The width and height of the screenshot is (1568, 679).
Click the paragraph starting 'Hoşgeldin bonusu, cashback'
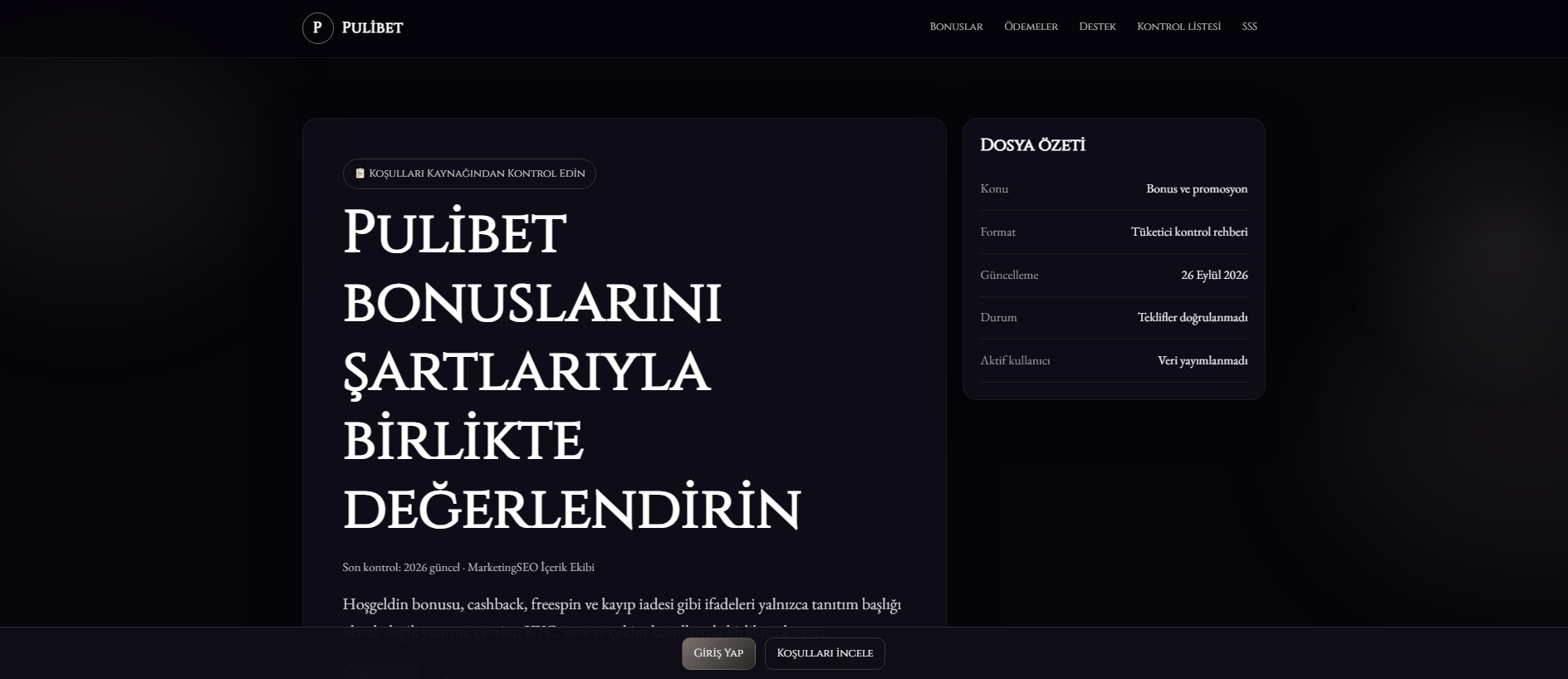pos(622,618)
